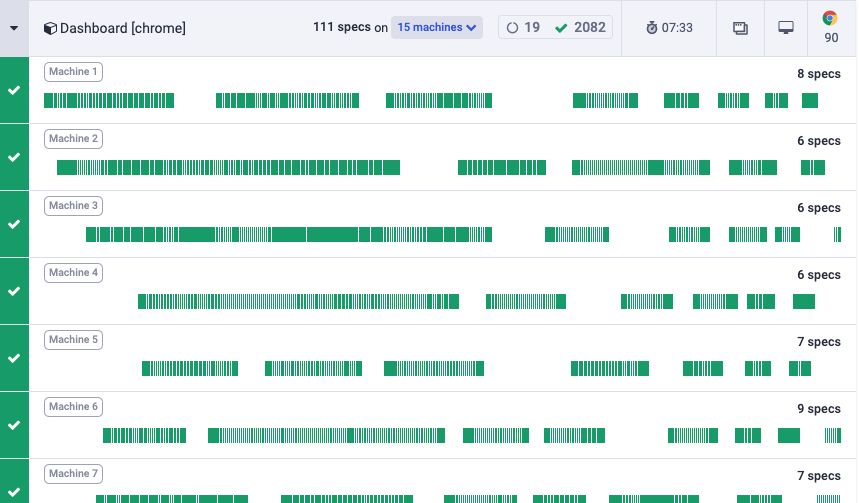Click the cube icon beside Dashboard [chrome]
The height and width of the screenshot is (503, 859).
49,28
